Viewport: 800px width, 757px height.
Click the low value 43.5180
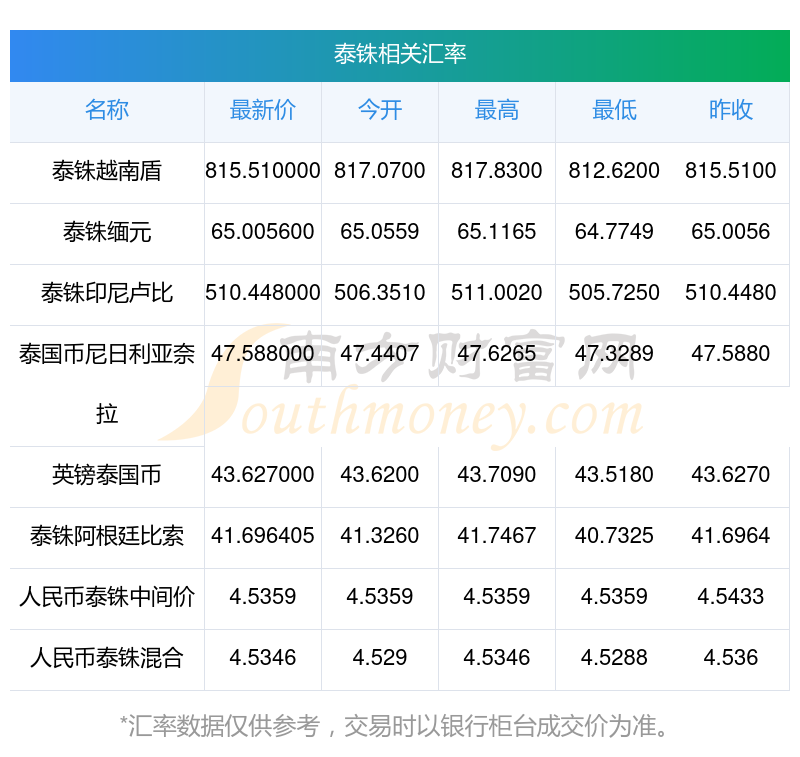click(614, 475)
